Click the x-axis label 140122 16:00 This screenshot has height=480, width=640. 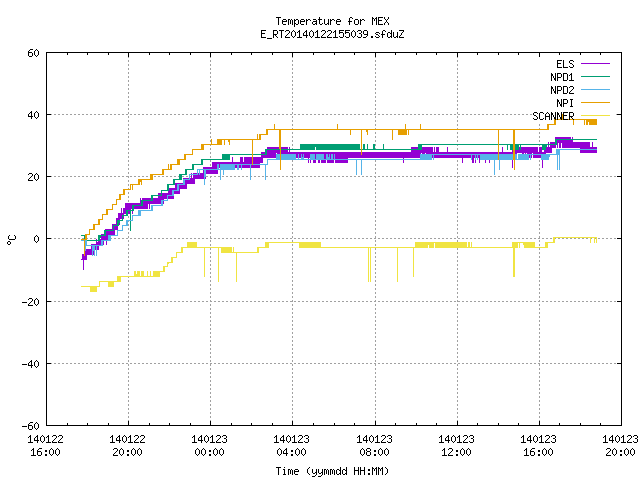(45, 446)
